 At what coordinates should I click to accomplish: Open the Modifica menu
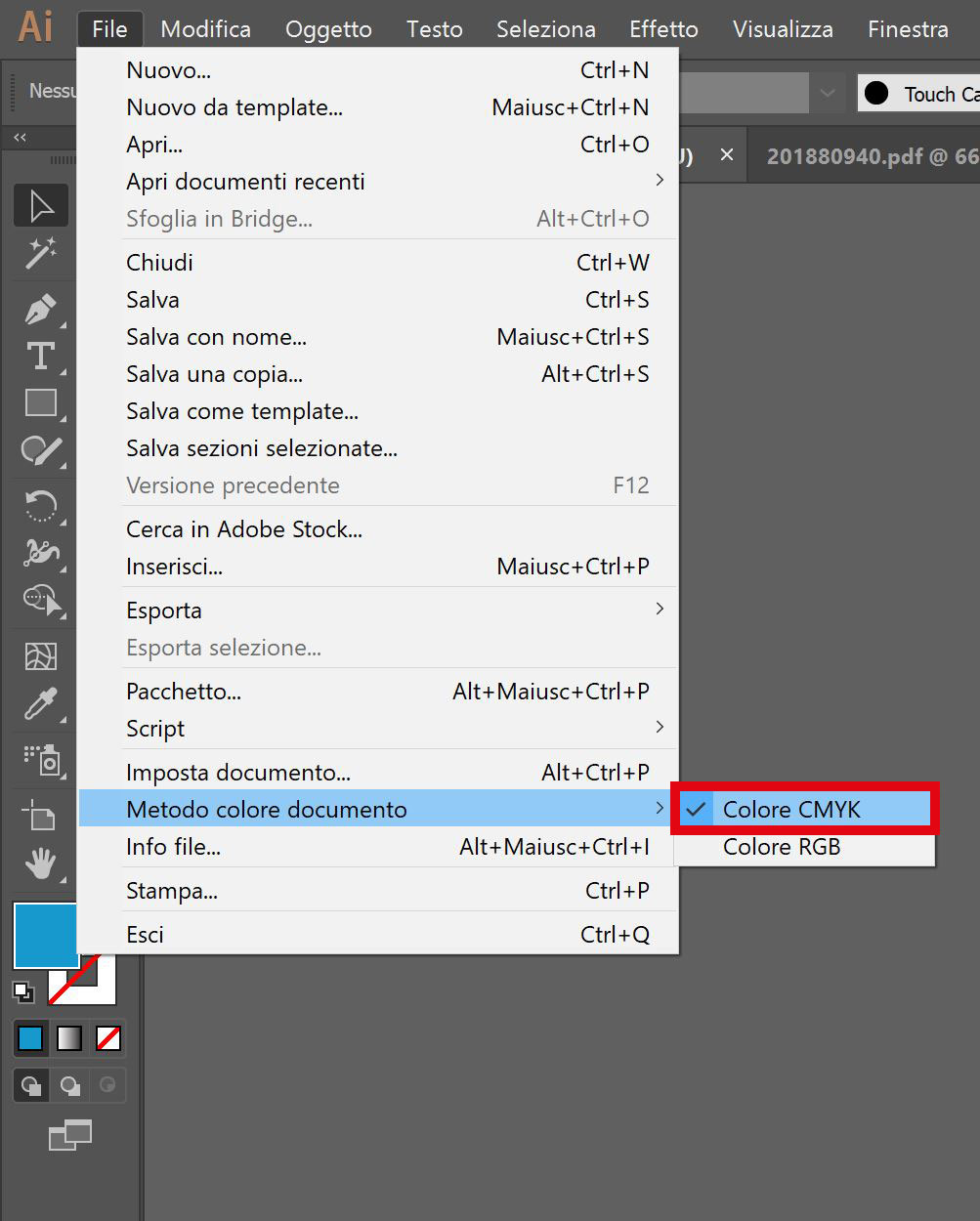[x=205, y=29]
